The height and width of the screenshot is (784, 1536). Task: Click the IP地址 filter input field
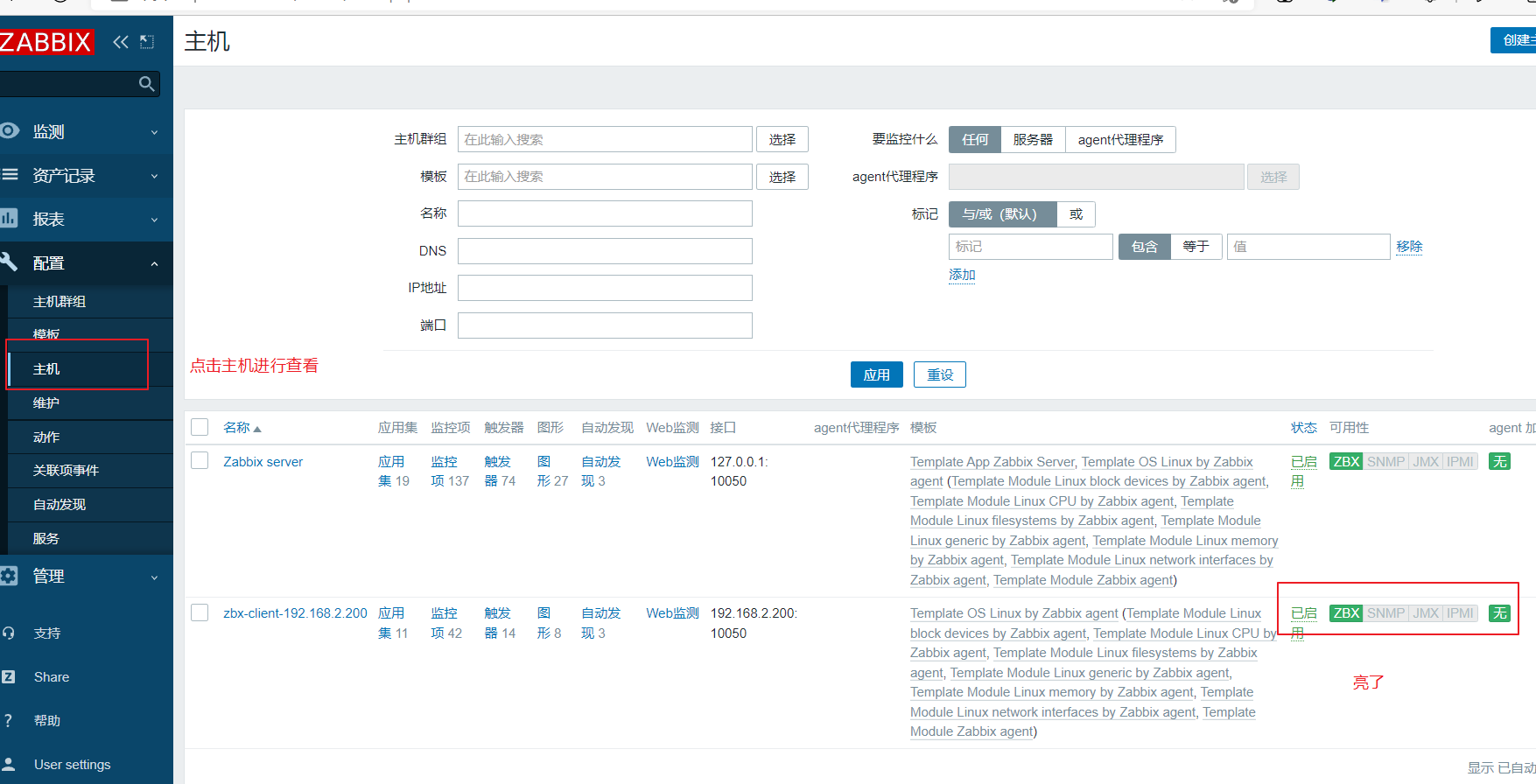(605, 288)
